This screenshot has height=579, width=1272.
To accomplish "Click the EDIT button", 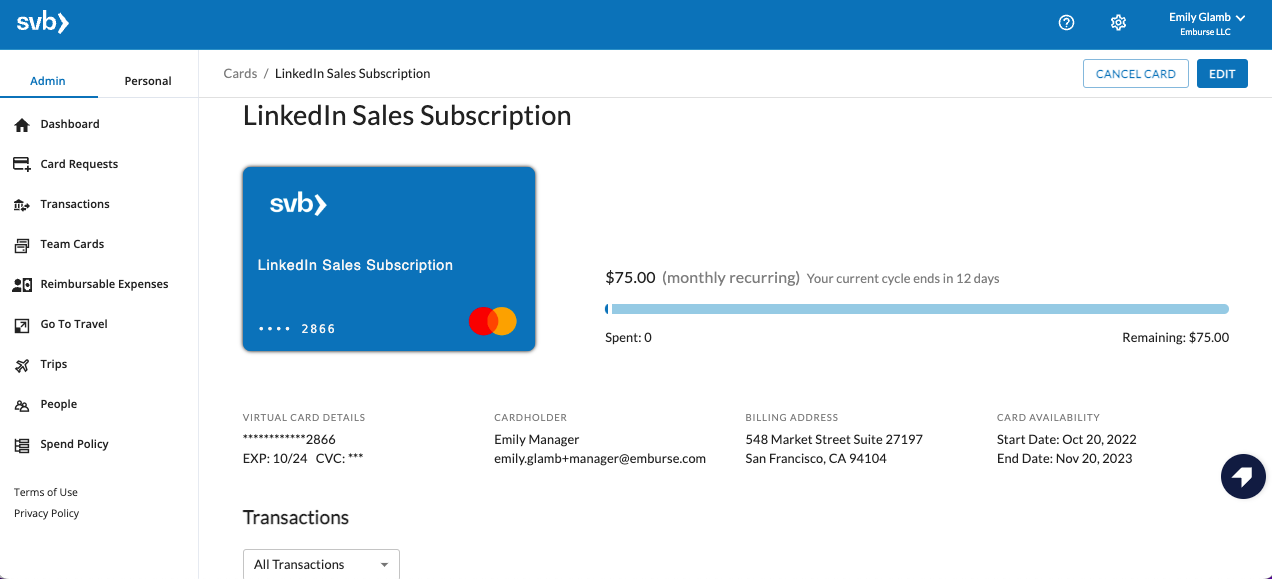I will pos(1222,74).
